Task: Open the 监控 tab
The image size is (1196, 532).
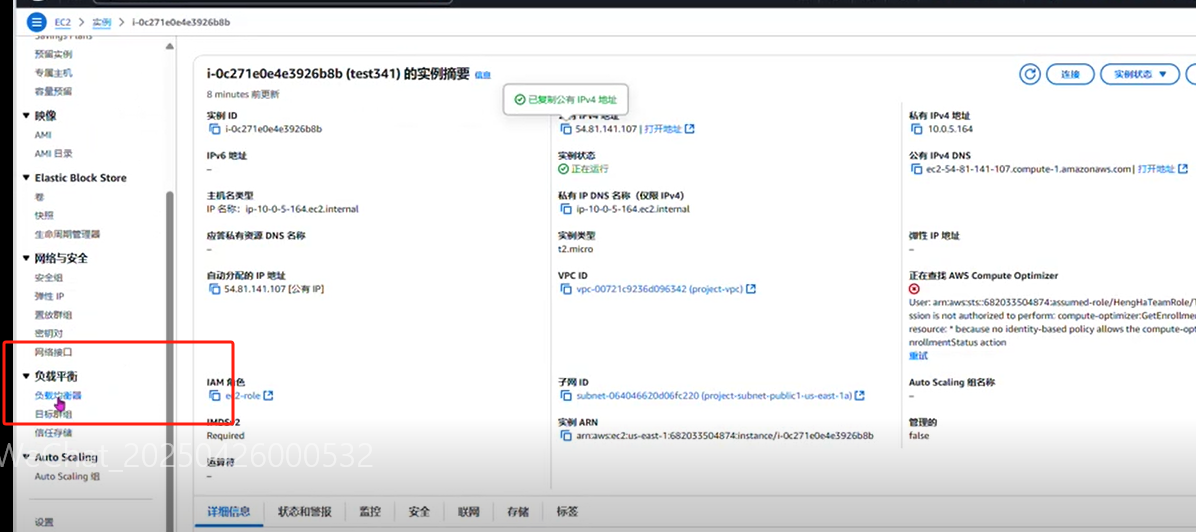Action: pyautogui.click(x=370, y=511)
